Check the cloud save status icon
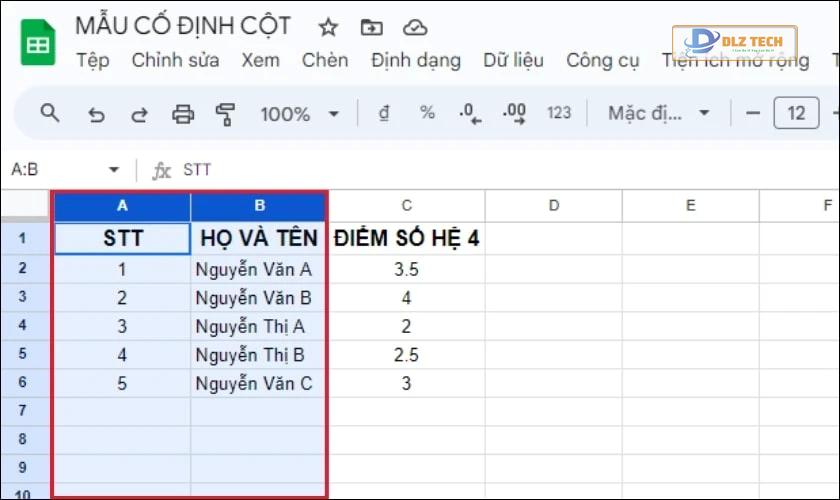 coord(415,27)
